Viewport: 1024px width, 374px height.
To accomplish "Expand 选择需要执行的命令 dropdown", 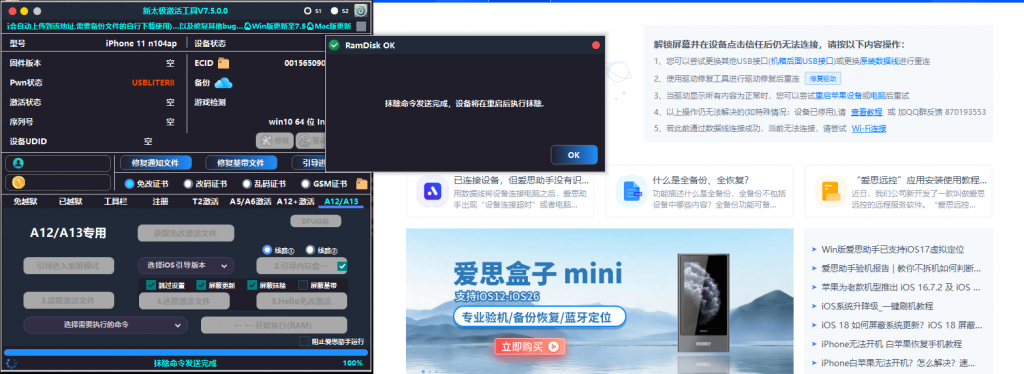I will point(105,325).
